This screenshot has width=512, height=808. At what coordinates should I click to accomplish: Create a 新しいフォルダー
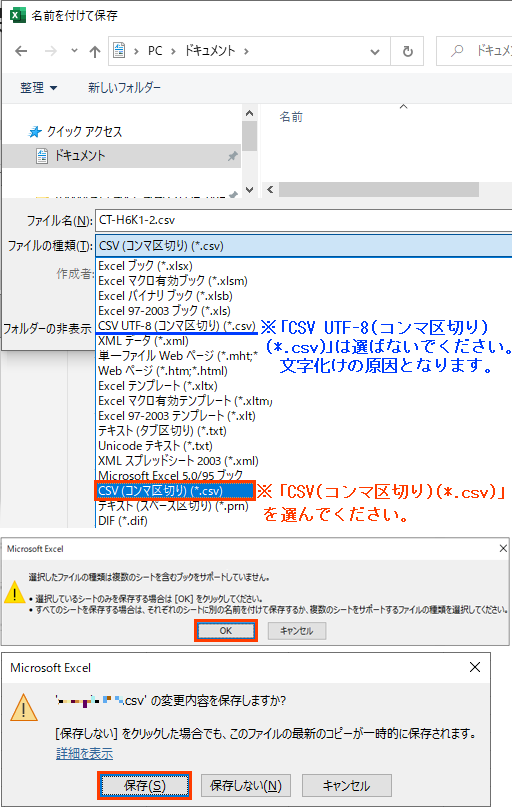coord(124,88)
